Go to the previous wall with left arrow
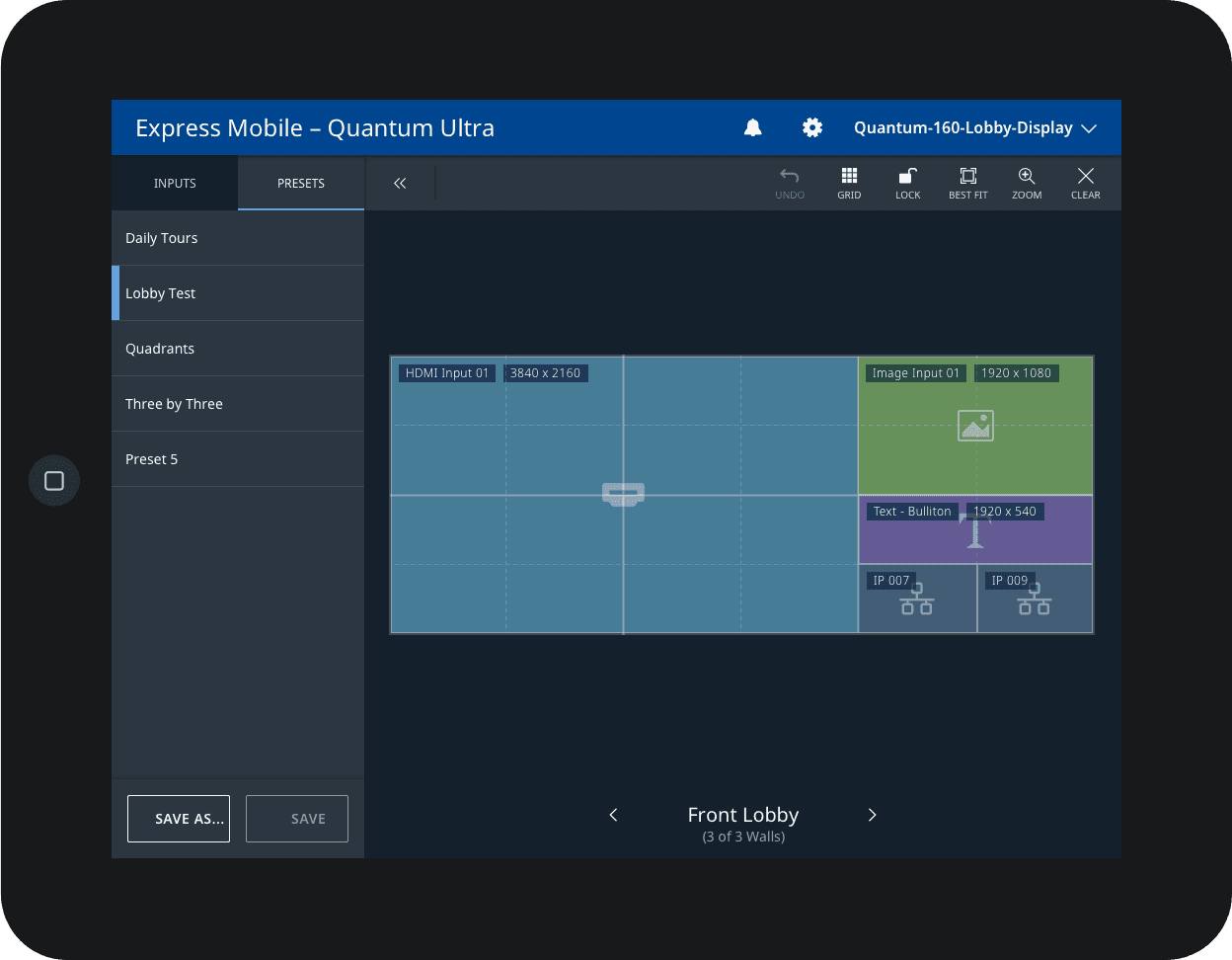1232x960 pixels. click(x=613, y=815)
